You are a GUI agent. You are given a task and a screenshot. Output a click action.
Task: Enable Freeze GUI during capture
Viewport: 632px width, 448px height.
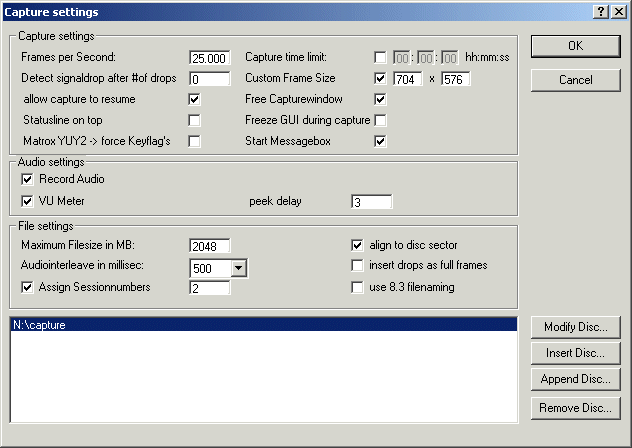(x=380, y=120)
